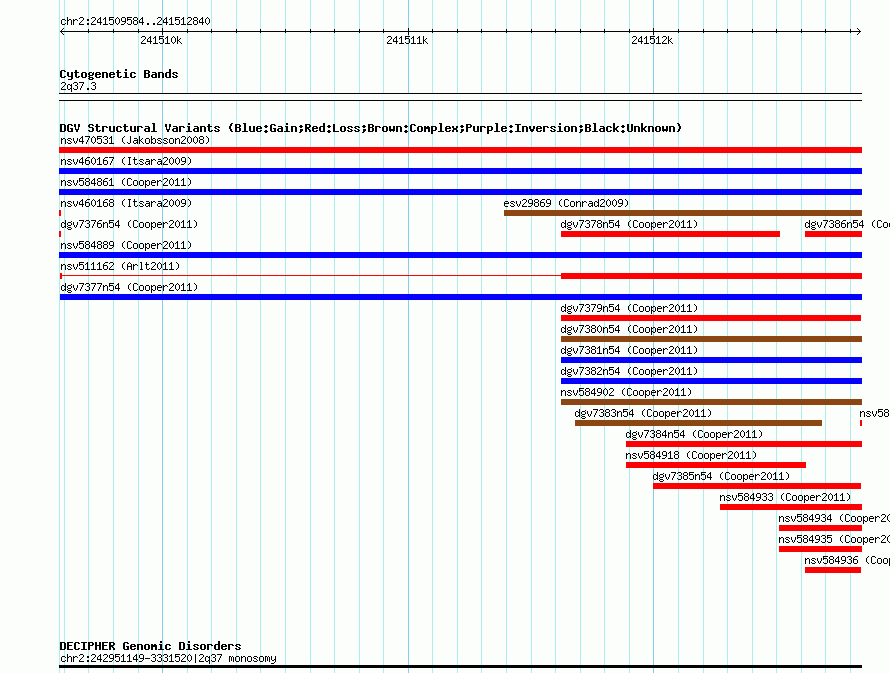Click the blue nsv460167 variant bar
Viewport: 890px width, 673px height.
460,171
